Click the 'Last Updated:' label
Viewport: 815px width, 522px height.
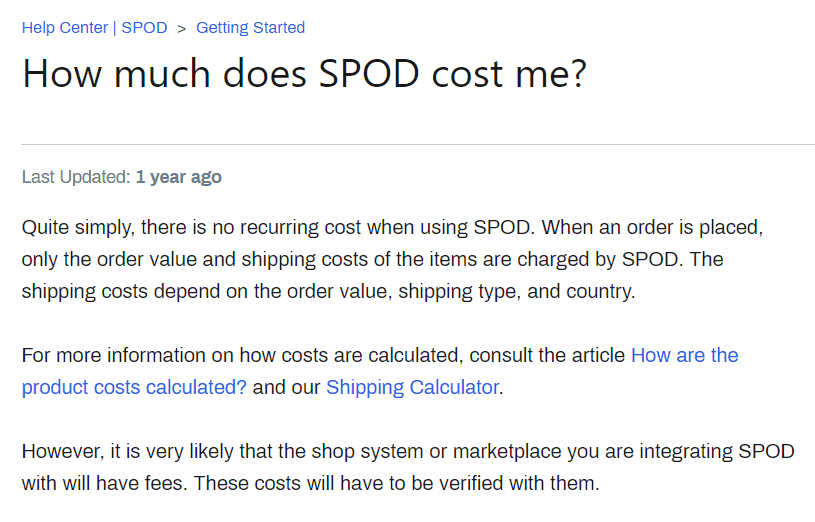(76, 177)
